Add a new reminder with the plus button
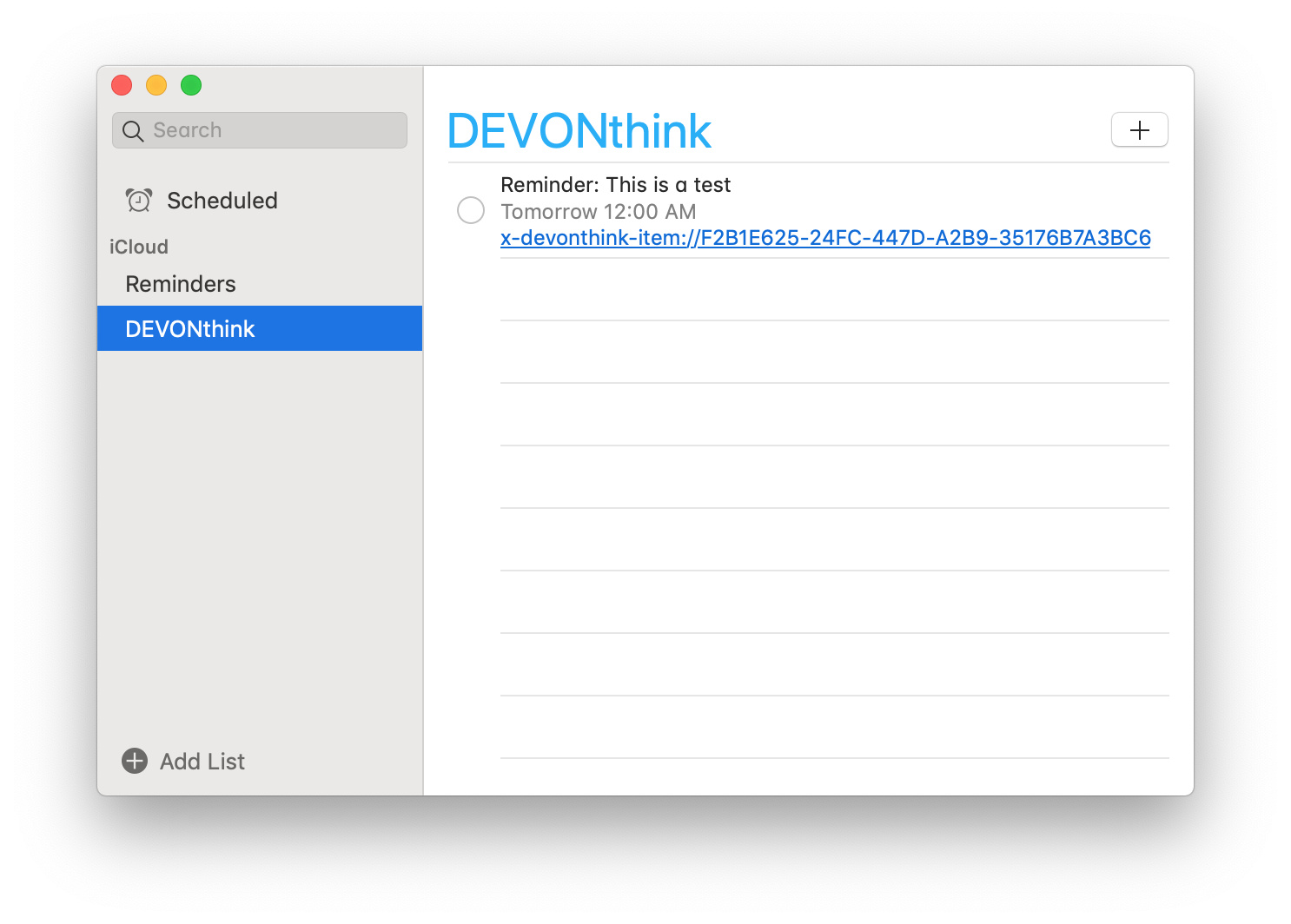 (1139, 130)
